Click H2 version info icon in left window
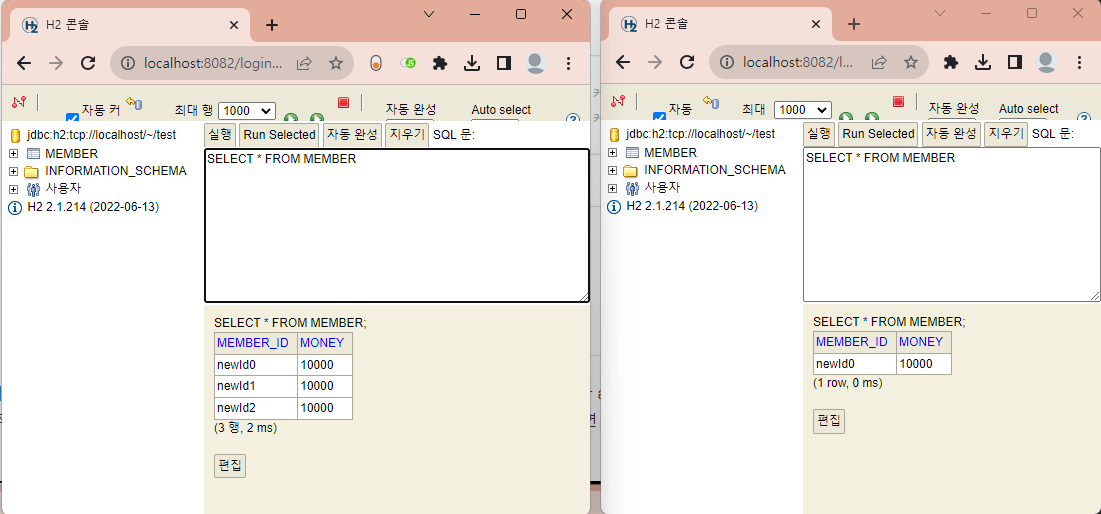 pyautogui.click(x=15, y=207)
